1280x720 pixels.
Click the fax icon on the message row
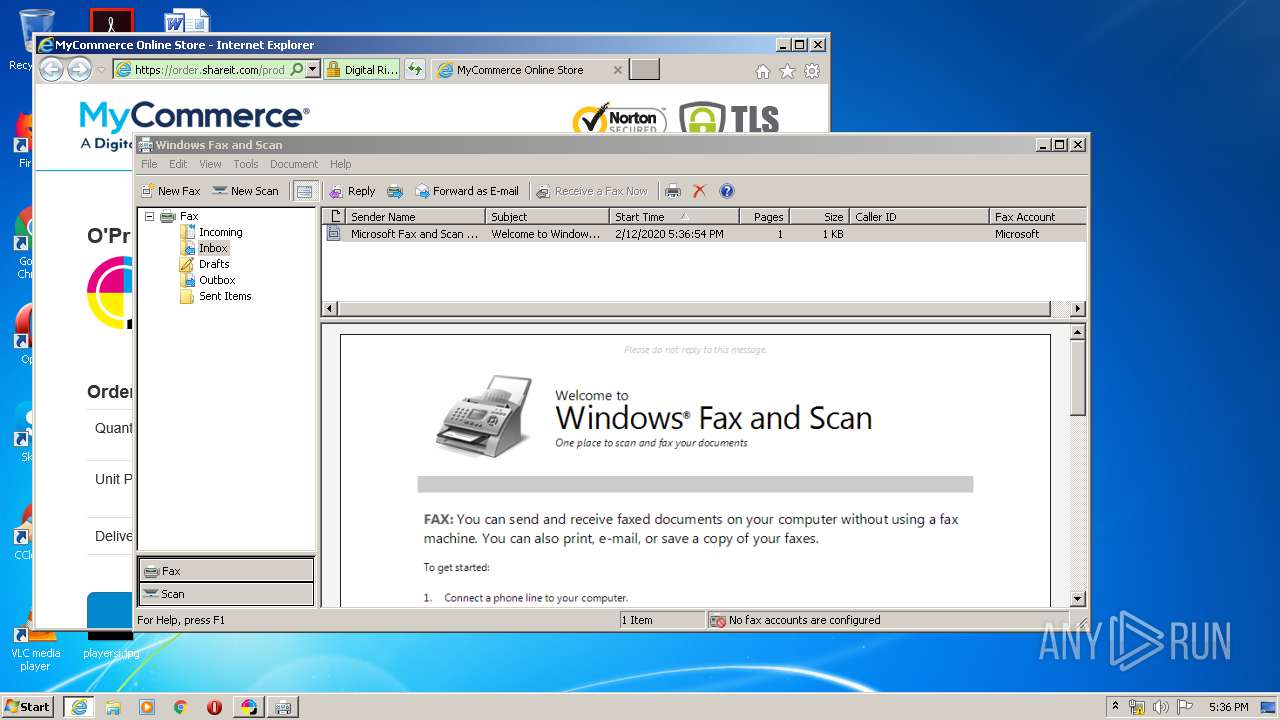[333, 234]
